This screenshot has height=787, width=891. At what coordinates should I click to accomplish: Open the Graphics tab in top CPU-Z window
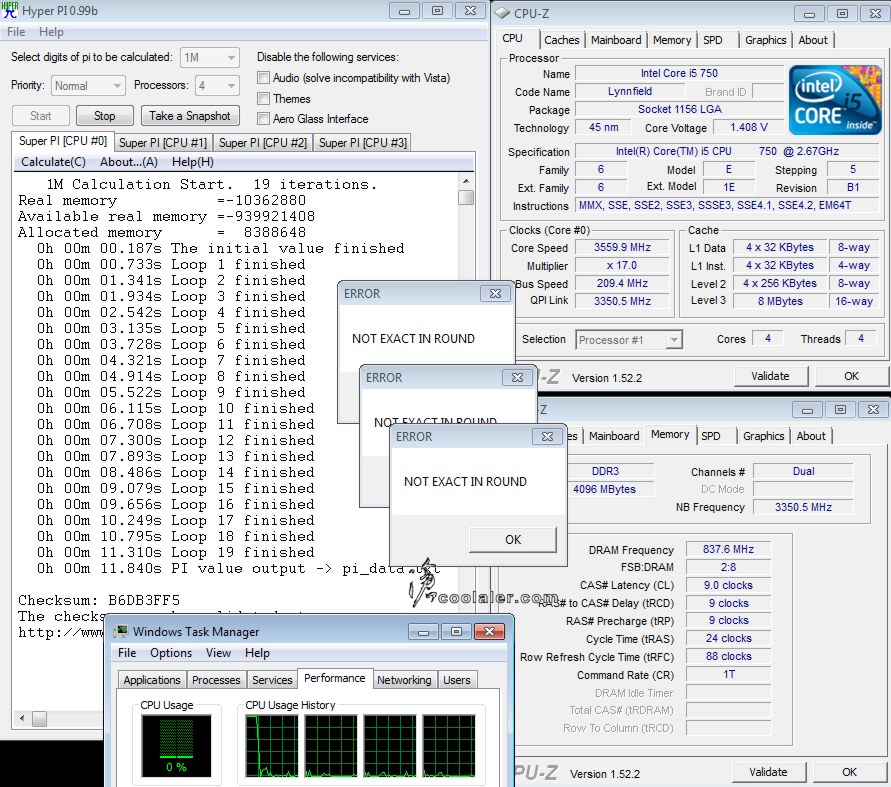765,40
